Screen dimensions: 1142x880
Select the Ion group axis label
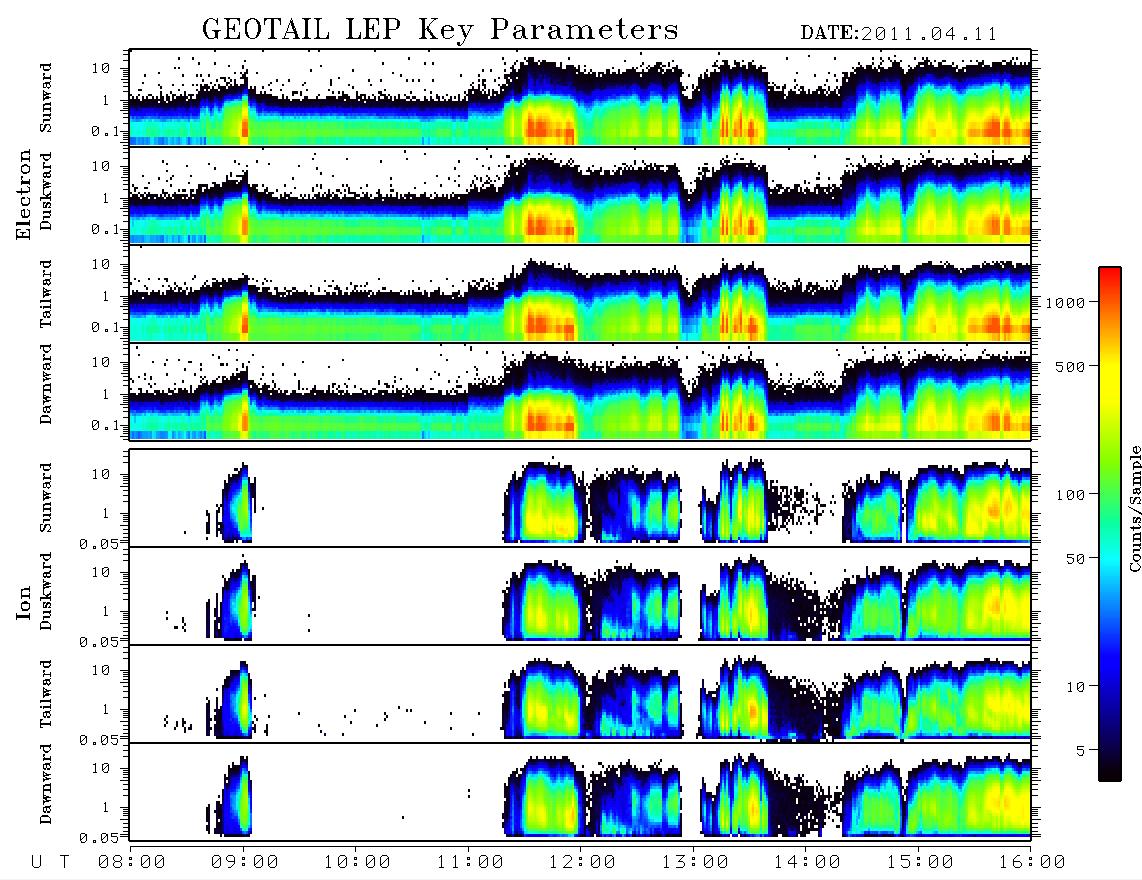coord(23,603)
